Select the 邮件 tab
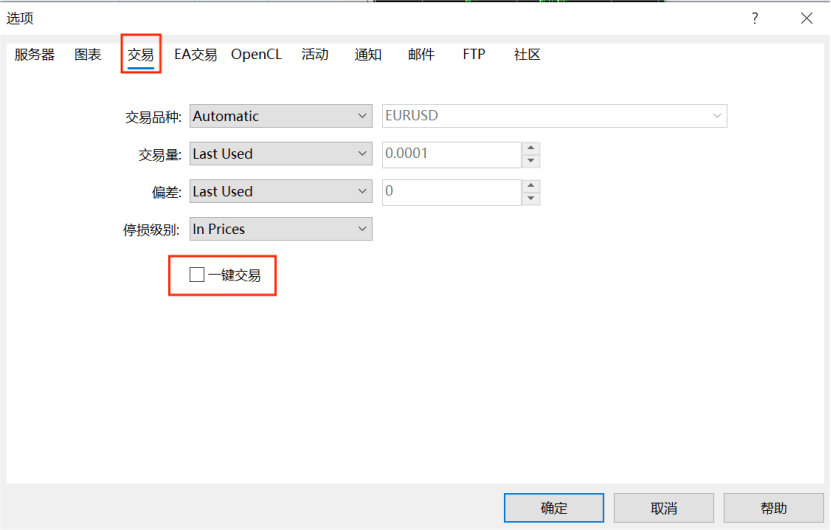Screen dimensions: 831x530 pyautogui.click(x=421, y=55)
